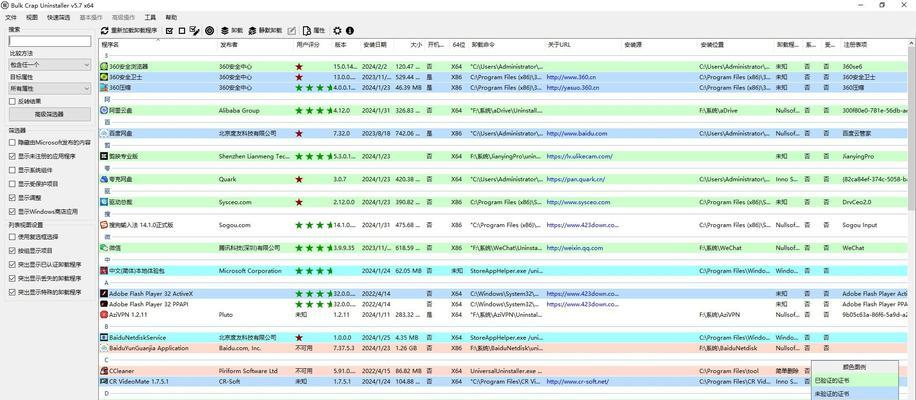Select the 夸克网盘 app icon
916x400 pixels.
(104, 179)
